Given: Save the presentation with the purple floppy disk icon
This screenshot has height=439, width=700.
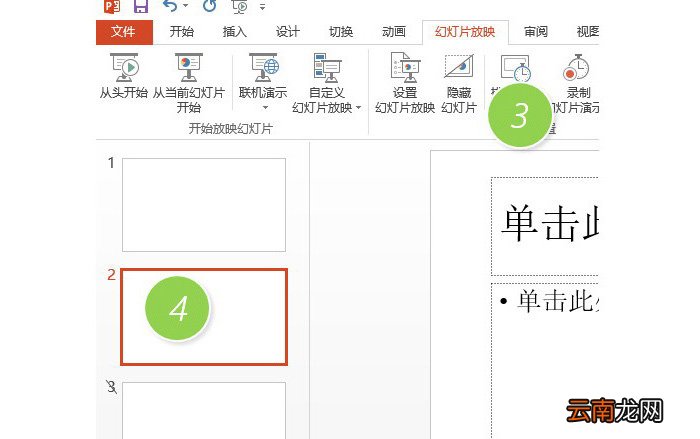Looking at the screenshot, I should pos(141,6).
